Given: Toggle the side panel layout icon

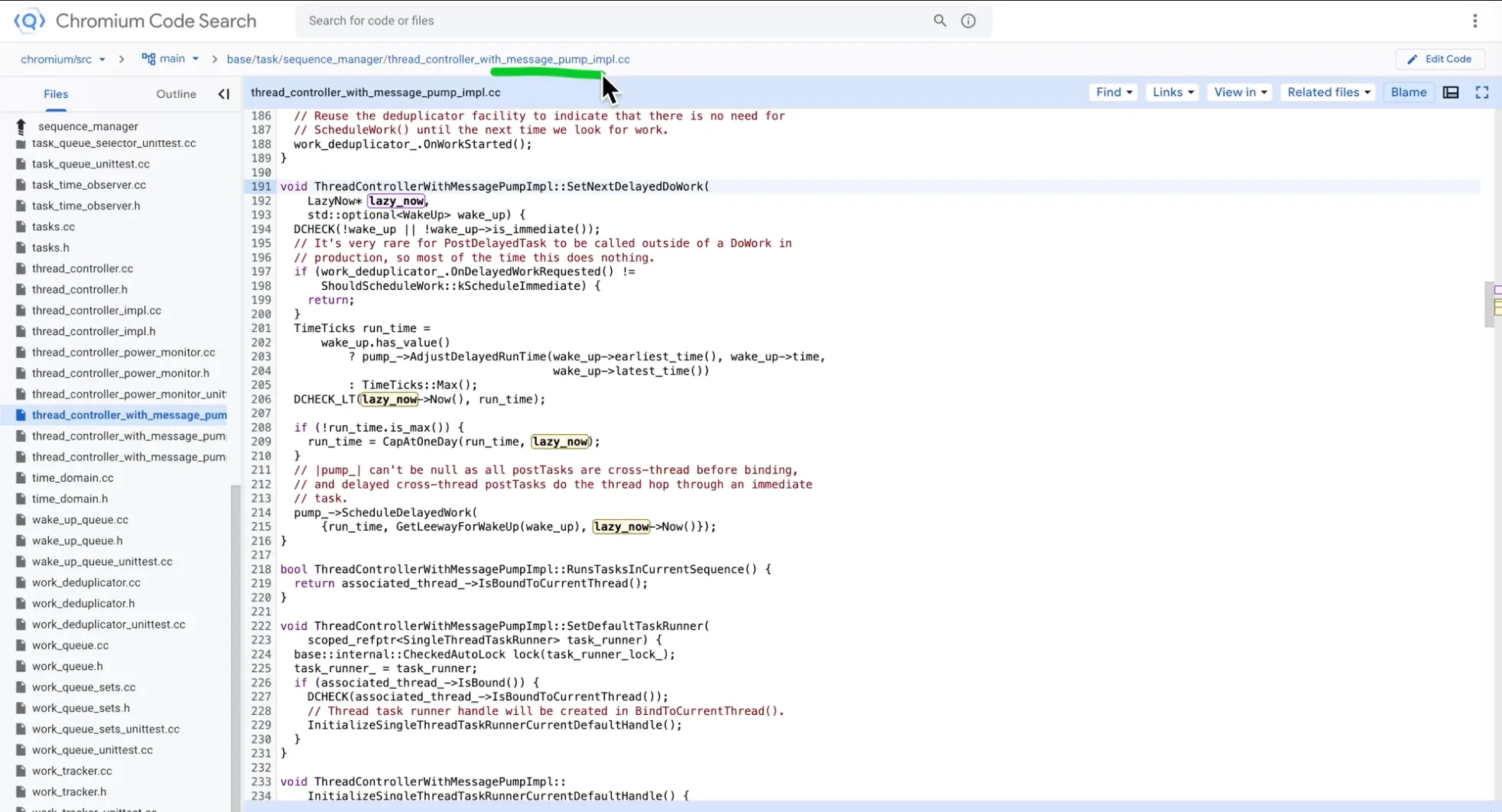Looking at the screenshot, I should click(1451, 93).
